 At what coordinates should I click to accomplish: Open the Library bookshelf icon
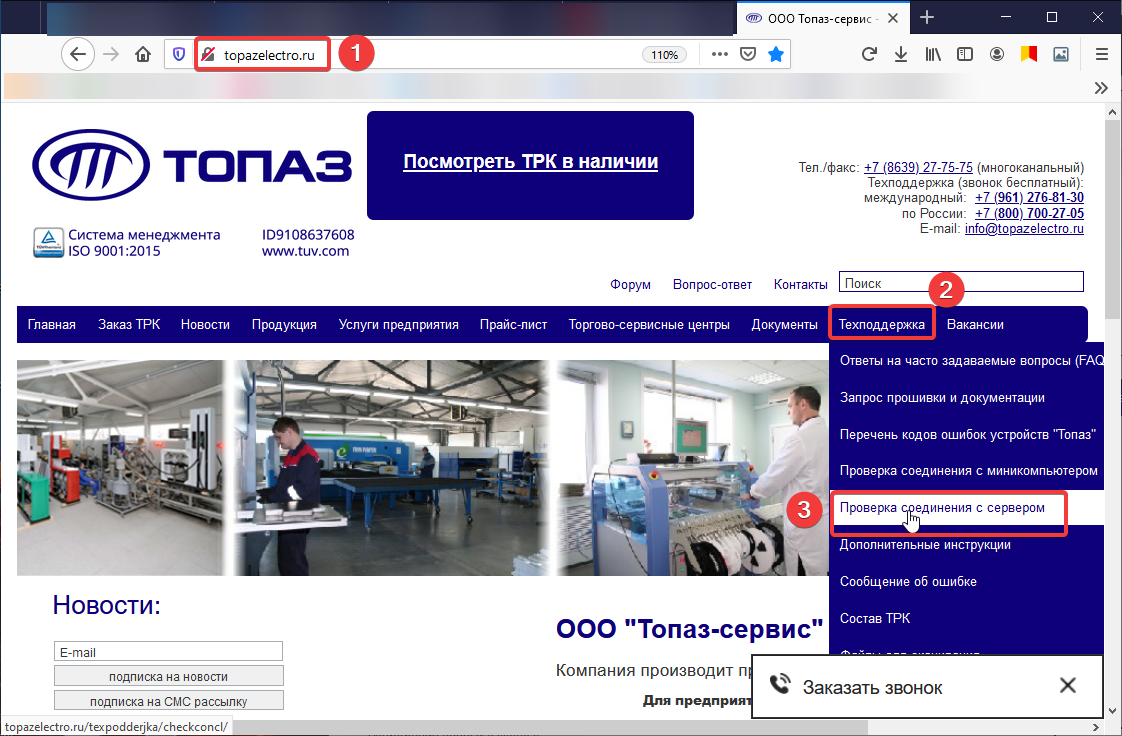coord(933,54)
